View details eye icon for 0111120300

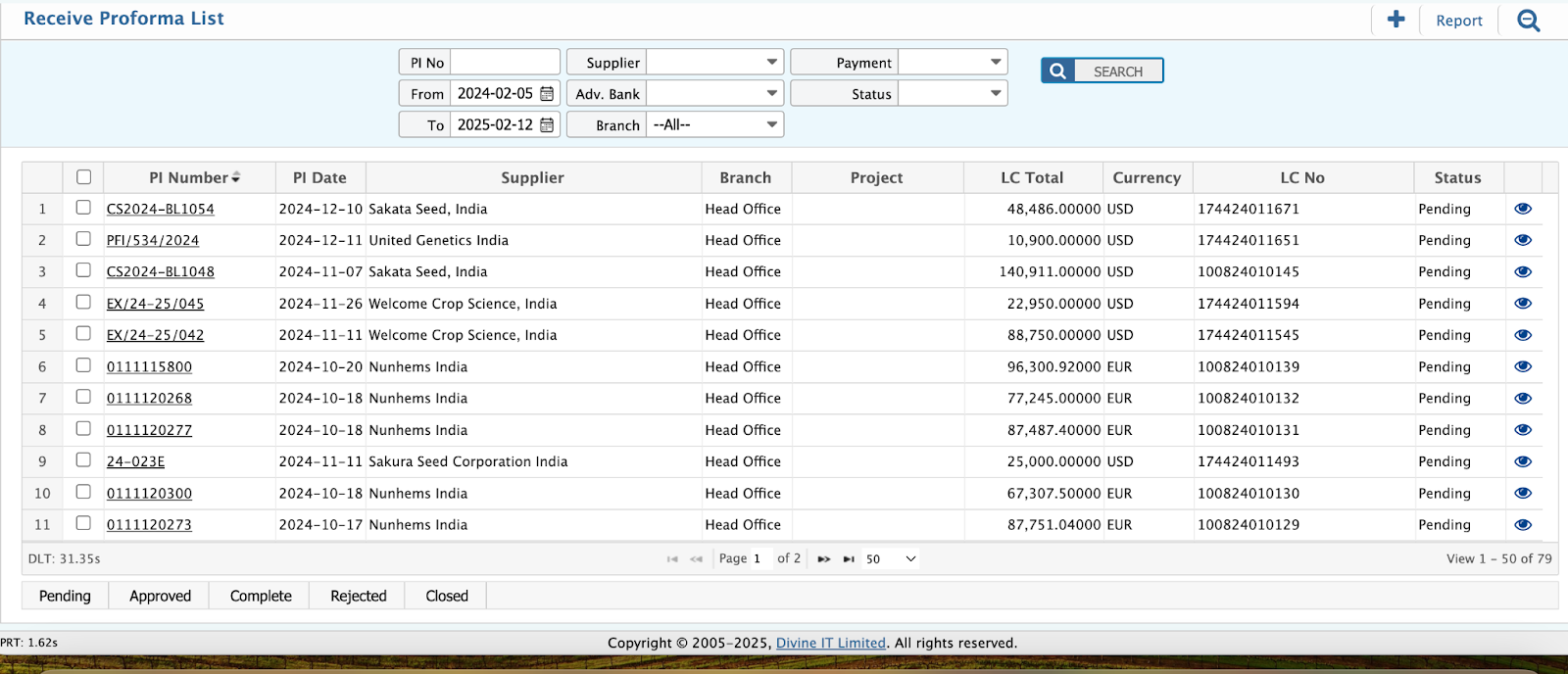(x=1523, y=493)
